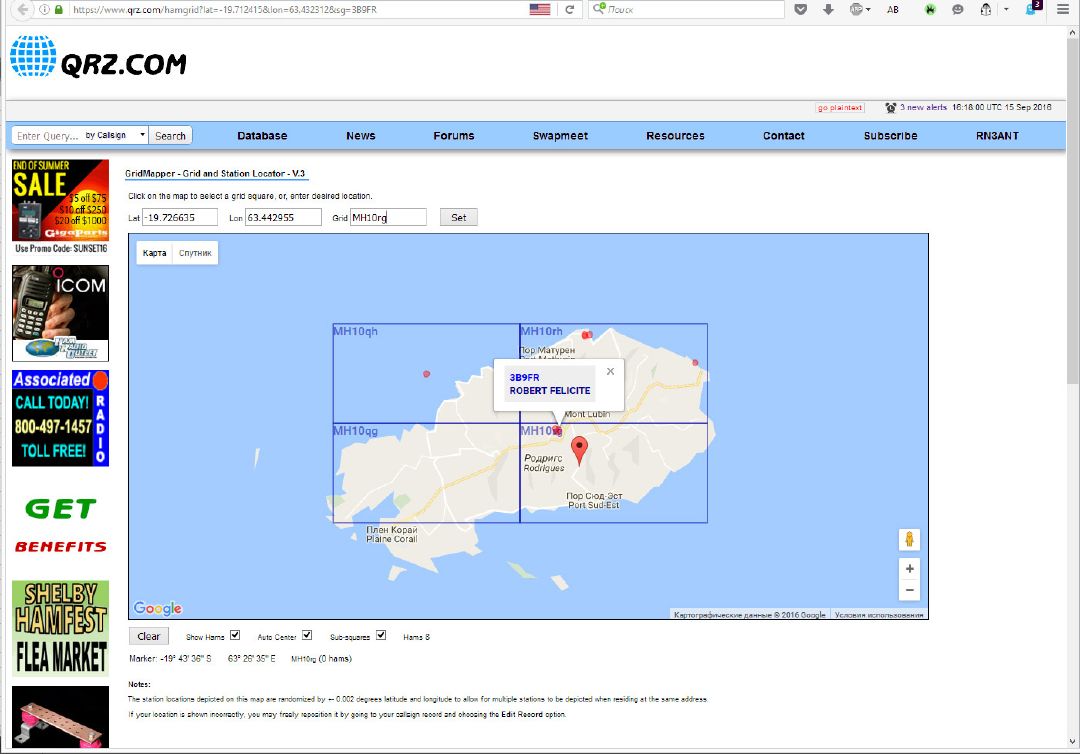1080x754 pixels.
Task: Open the '3 new alerts' link
Action: pyautogui.click(x=923, y=107)
